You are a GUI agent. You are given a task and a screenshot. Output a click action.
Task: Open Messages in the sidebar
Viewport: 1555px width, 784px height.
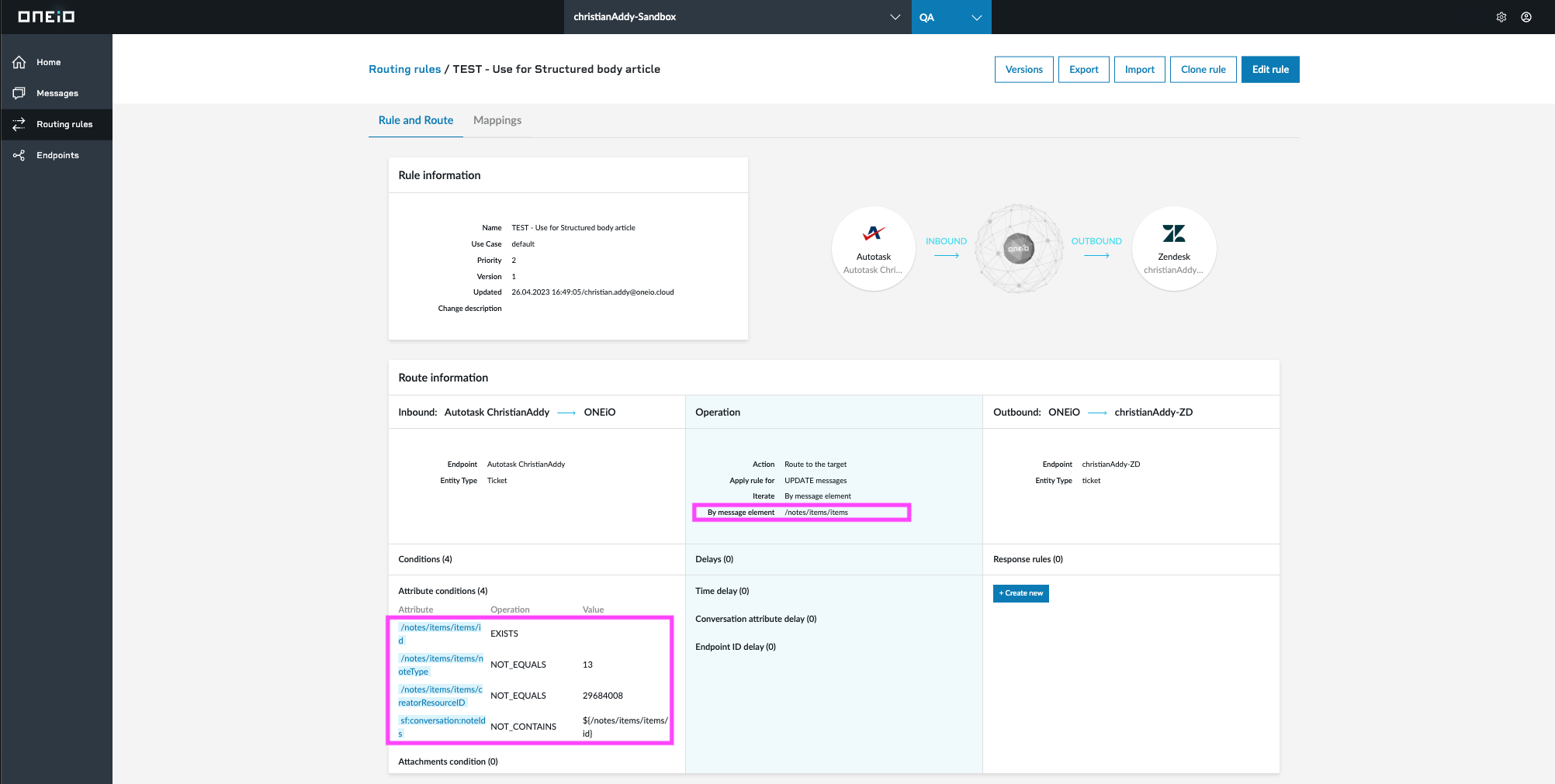57,93
